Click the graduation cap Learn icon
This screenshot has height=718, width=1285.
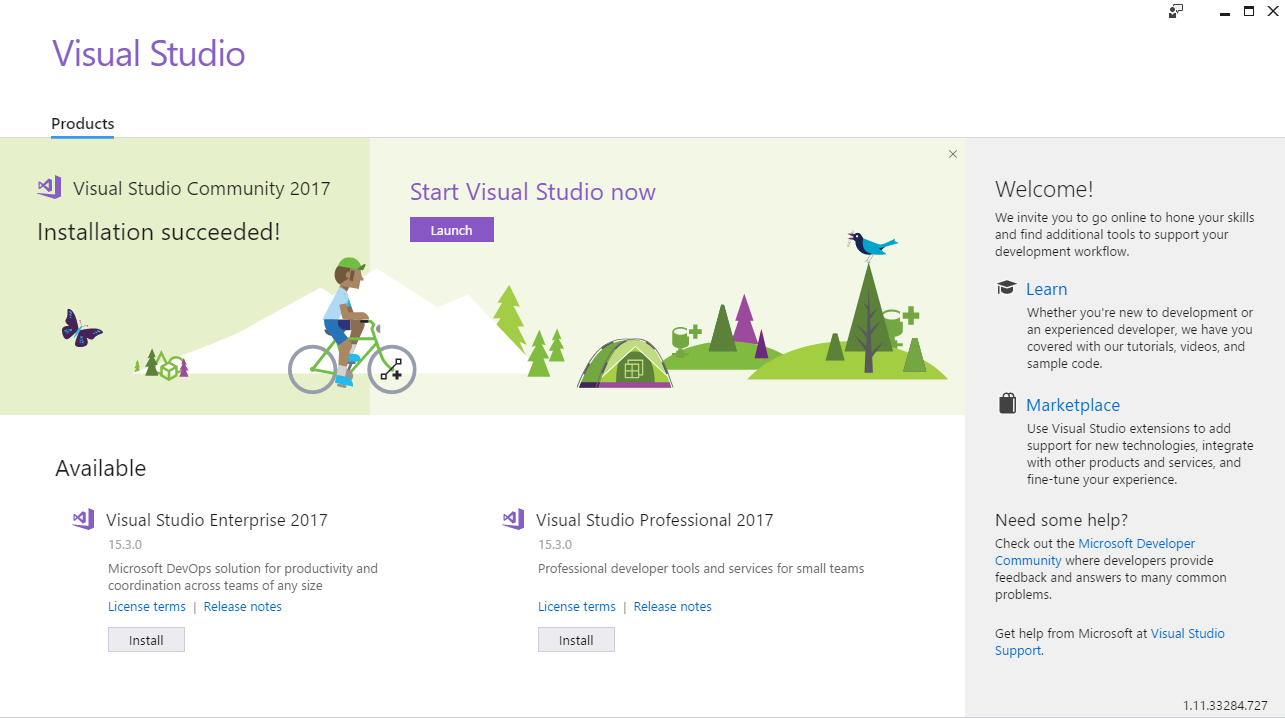tap(1007, 288)
